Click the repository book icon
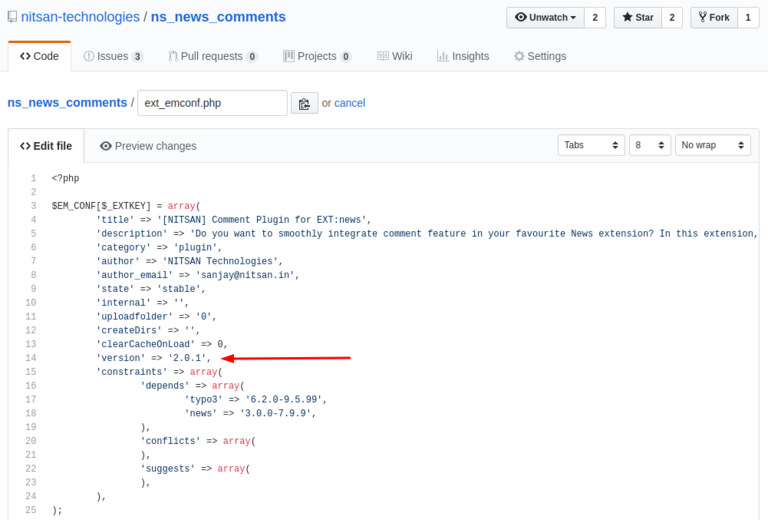The image size is (768, 520). [12, 17]
